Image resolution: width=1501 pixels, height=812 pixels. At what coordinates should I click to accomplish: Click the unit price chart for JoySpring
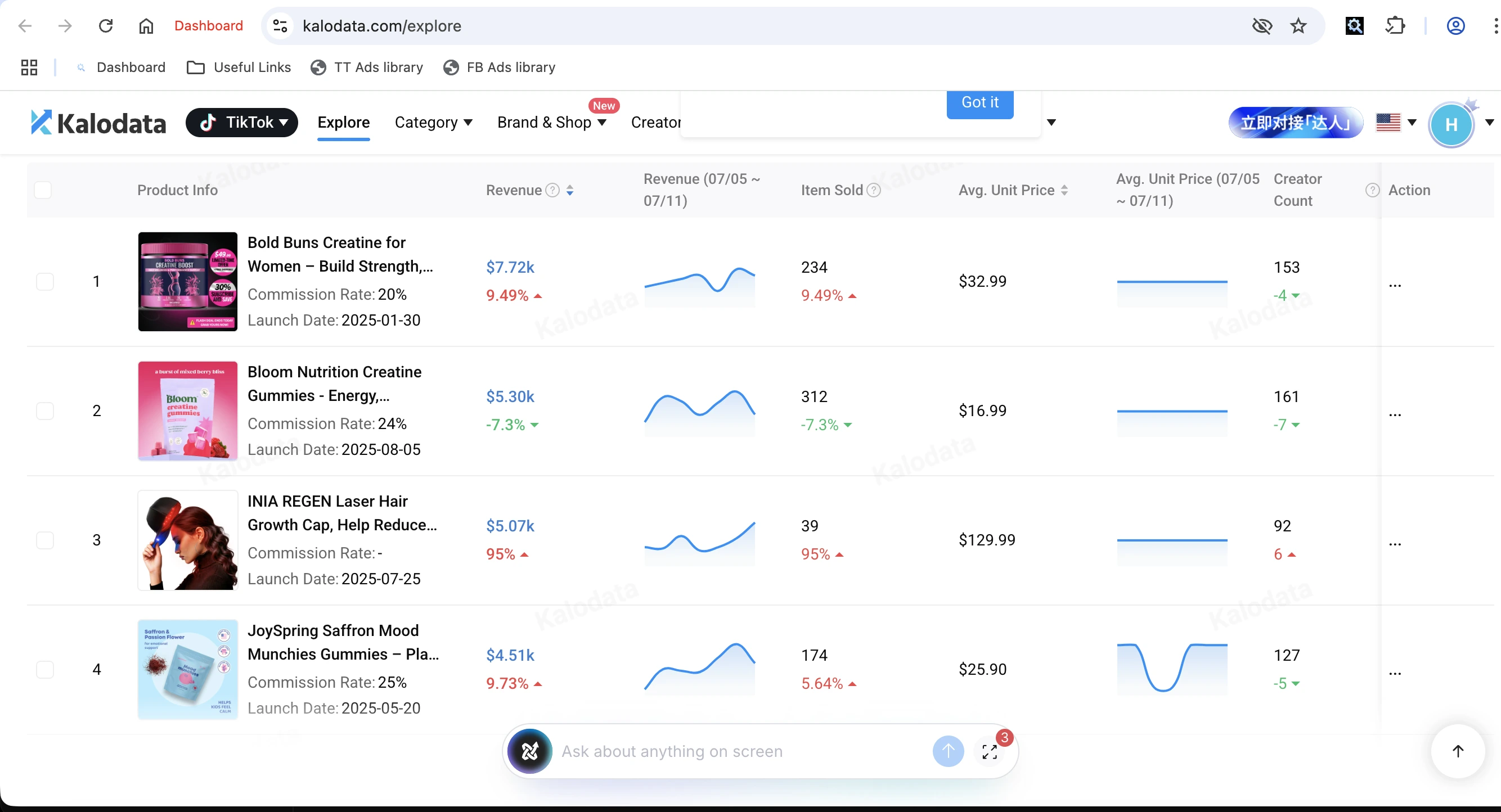1172,667
